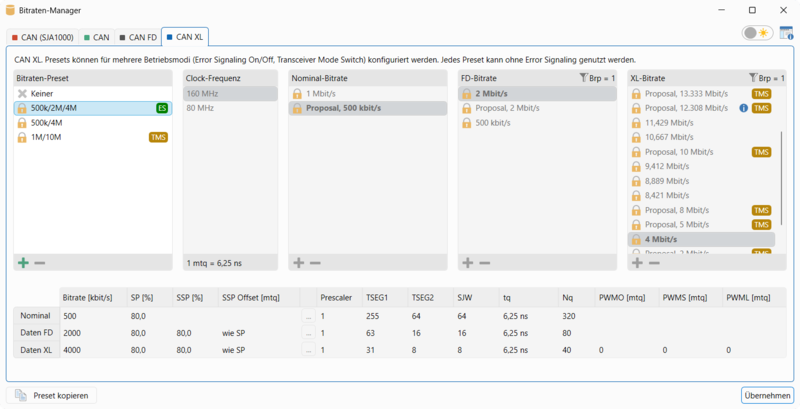Click the Bitraten-Manager title bar icon
The width and height of the screenshot is (800, 409).
pyautogui.click(x=10, y=10)
